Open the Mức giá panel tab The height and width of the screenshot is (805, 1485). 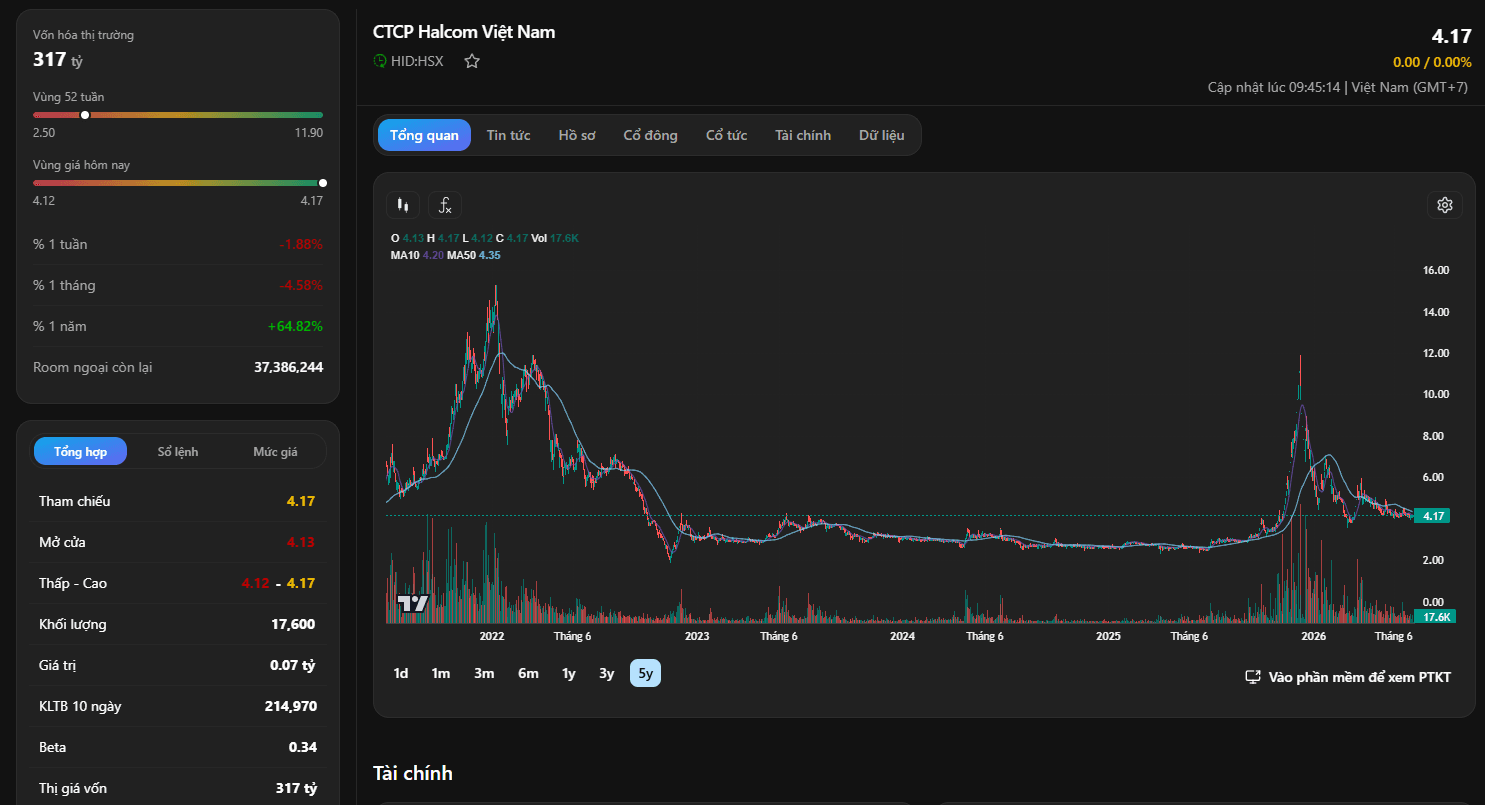275,452
